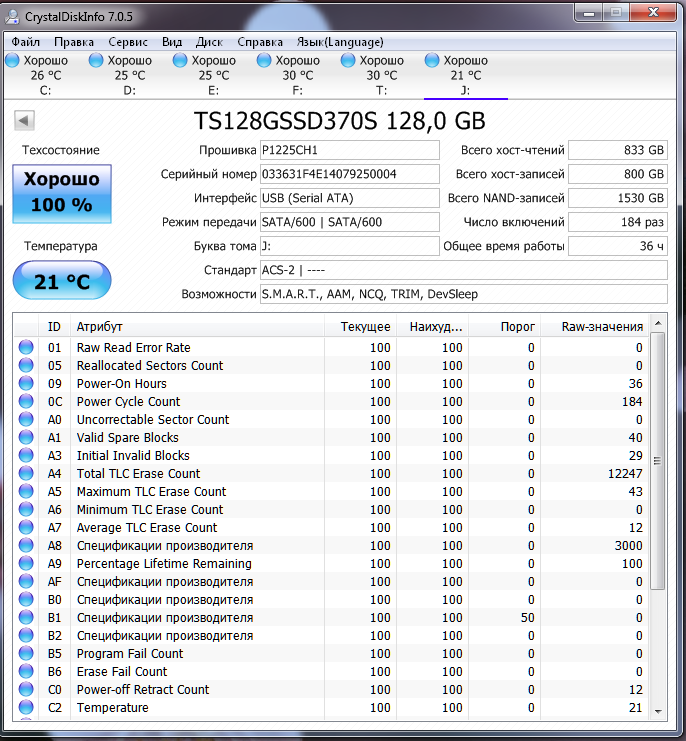Click status orb for Uncorrectable Sector Count
686x741 pixels.
[26, 419]
